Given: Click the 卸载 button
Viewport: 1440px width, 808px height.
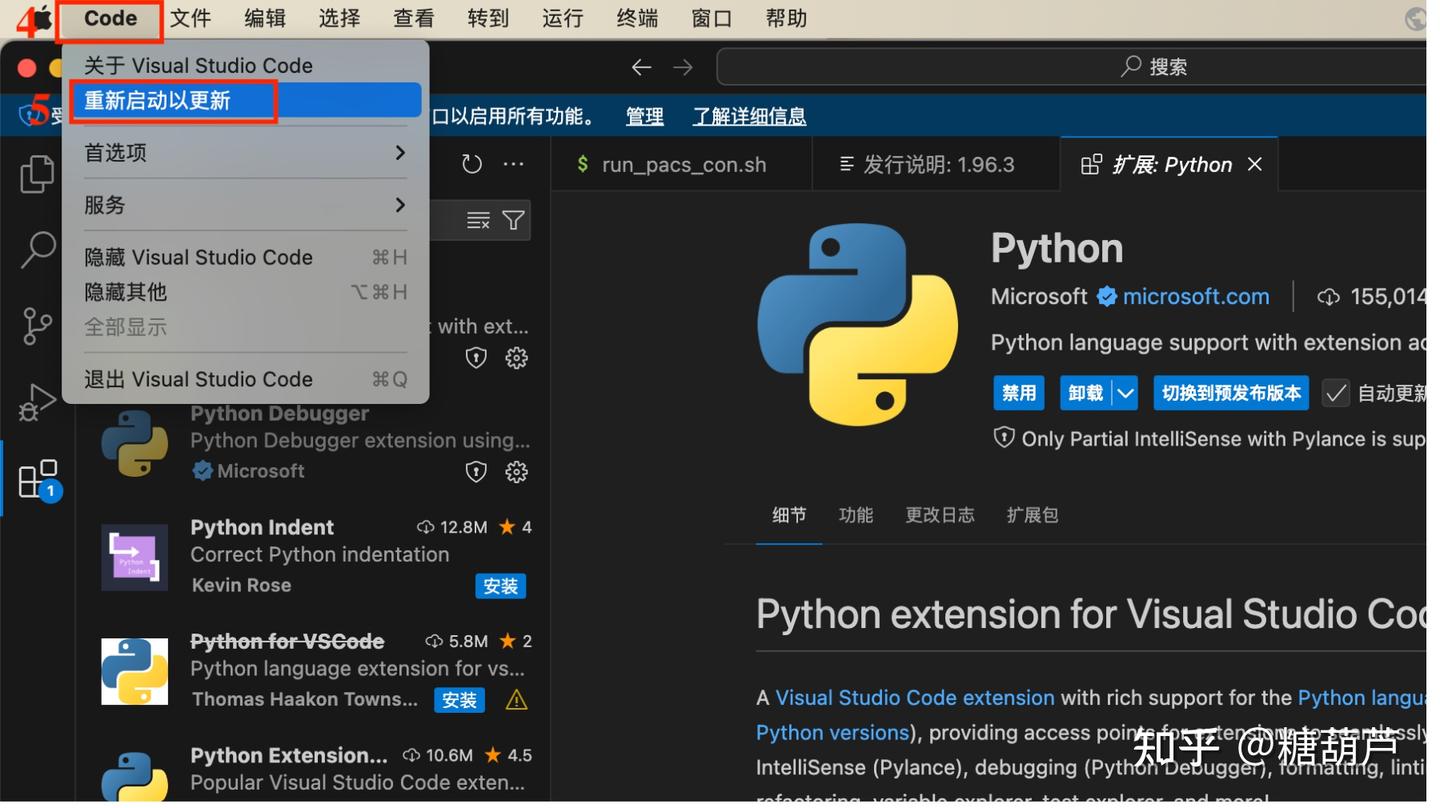Looking at the screenshot, I should click(x=1086, y=393).
